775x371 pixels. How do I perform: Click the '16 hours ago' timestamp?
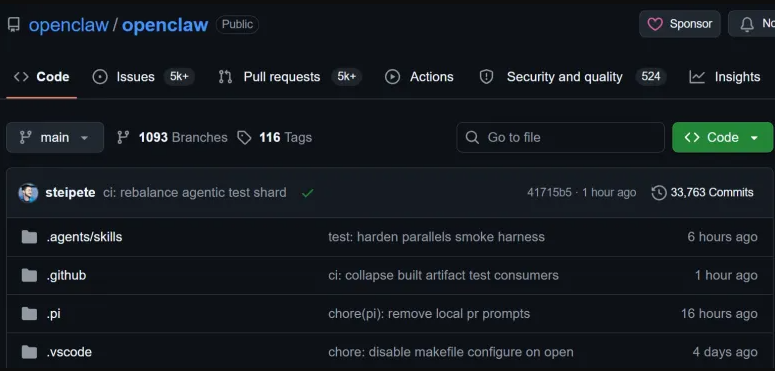click(719, 314)
